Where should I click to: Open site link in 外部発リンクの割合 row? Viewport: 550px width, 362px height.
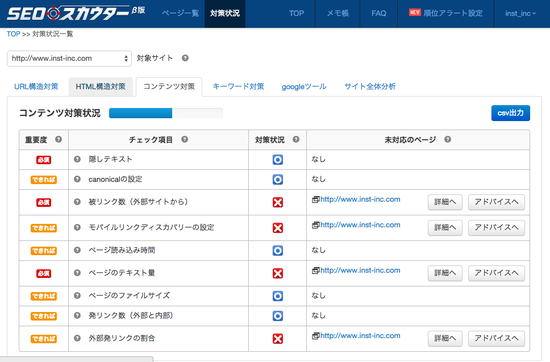point(360,336)
